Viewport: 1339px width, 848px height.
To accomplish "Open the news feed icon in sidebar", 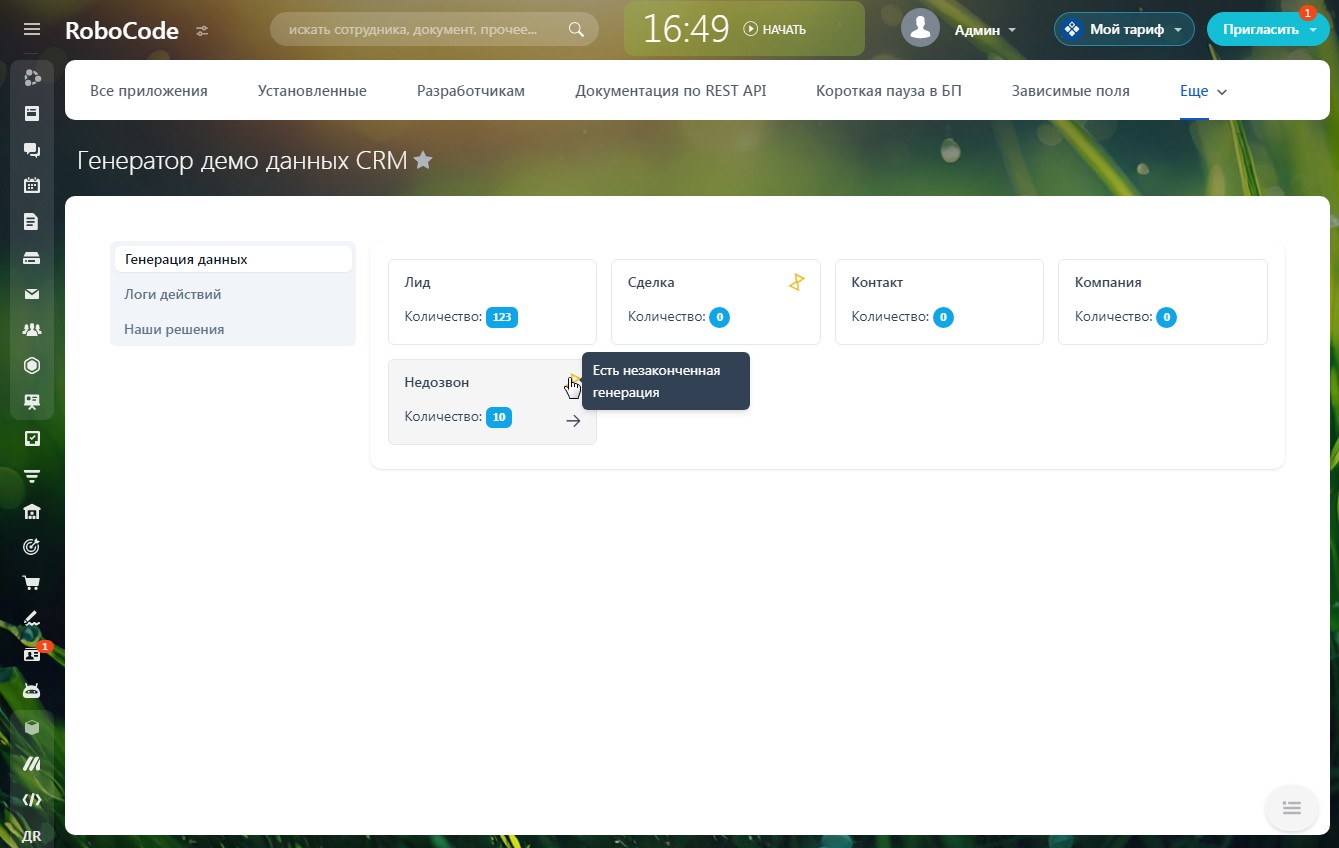I will (32, 113).
